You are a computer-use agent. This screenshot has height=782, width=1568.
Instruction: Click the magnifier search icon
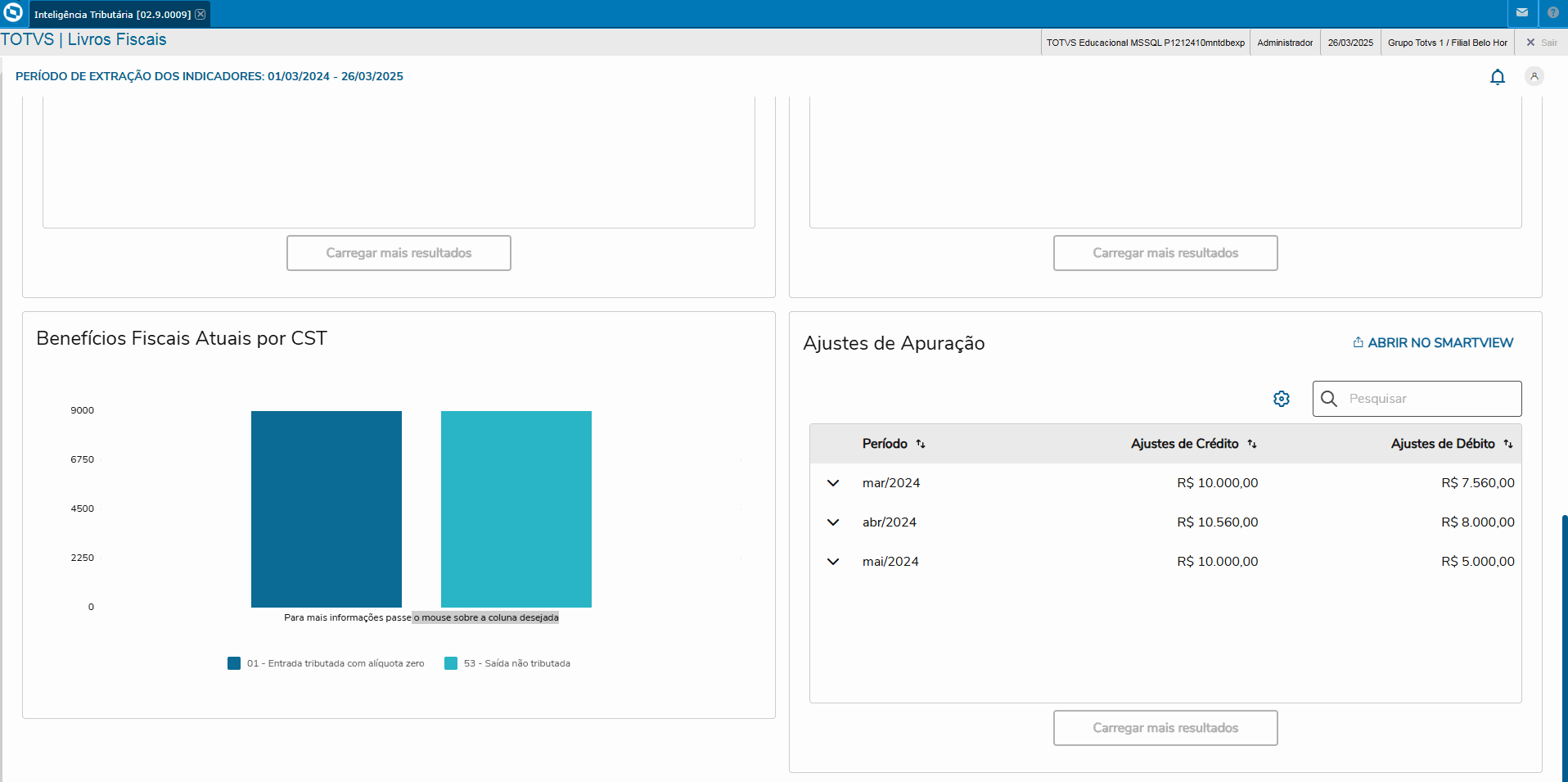[1329, 399]
